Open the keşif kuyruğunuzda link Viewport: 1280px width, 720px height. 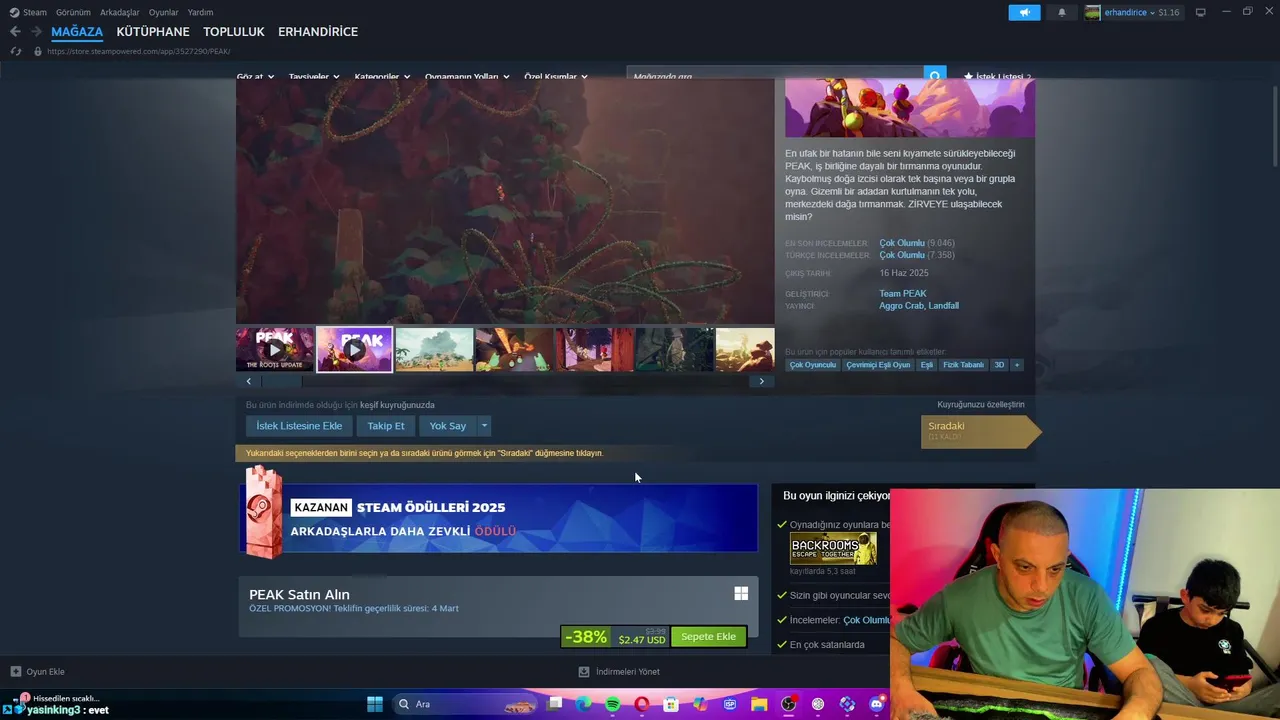click(397, 405)
